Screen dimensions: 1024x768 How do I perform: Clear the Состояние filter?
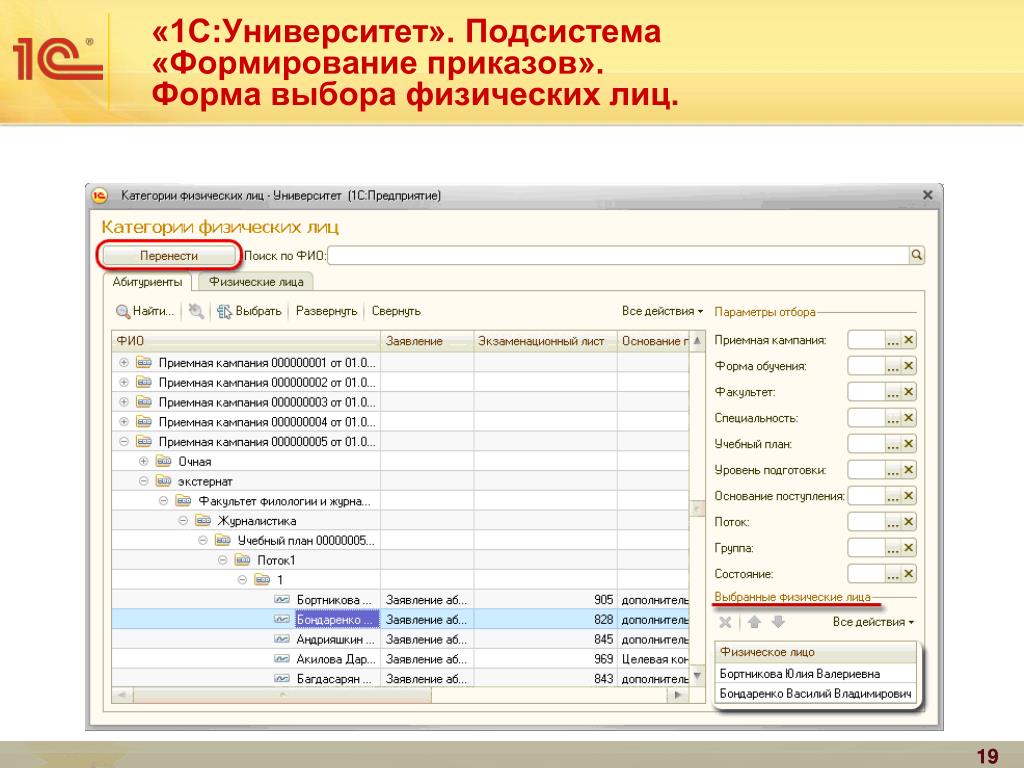pyautogui.click(x=908, y=574)
